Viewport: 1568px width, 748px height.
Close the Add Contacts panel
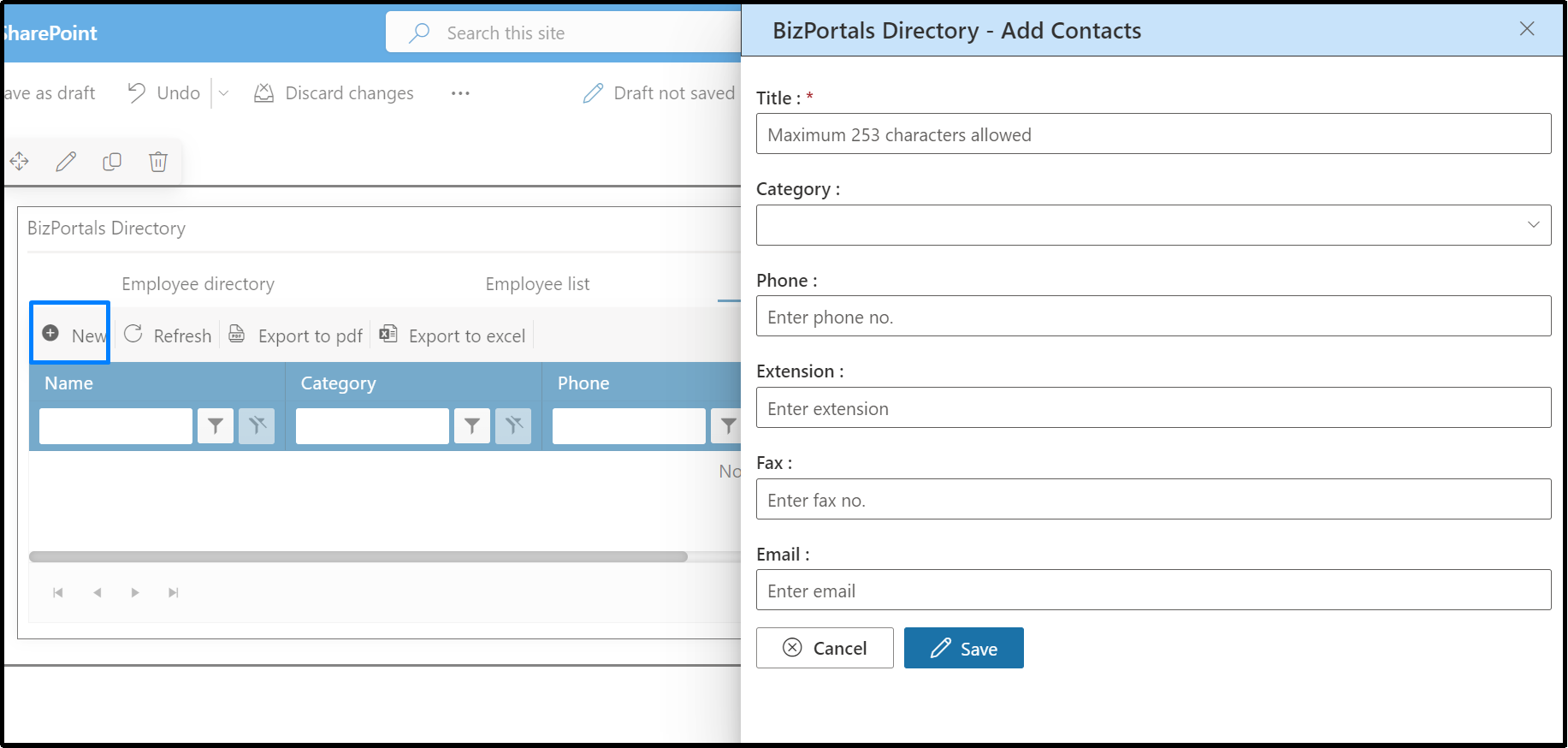[x=1527, y=29]
